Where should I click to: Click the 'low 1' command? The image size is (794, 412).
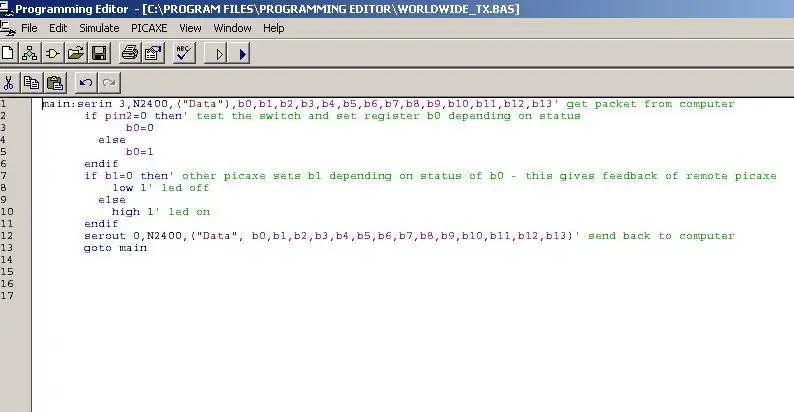tap(129, 188)
